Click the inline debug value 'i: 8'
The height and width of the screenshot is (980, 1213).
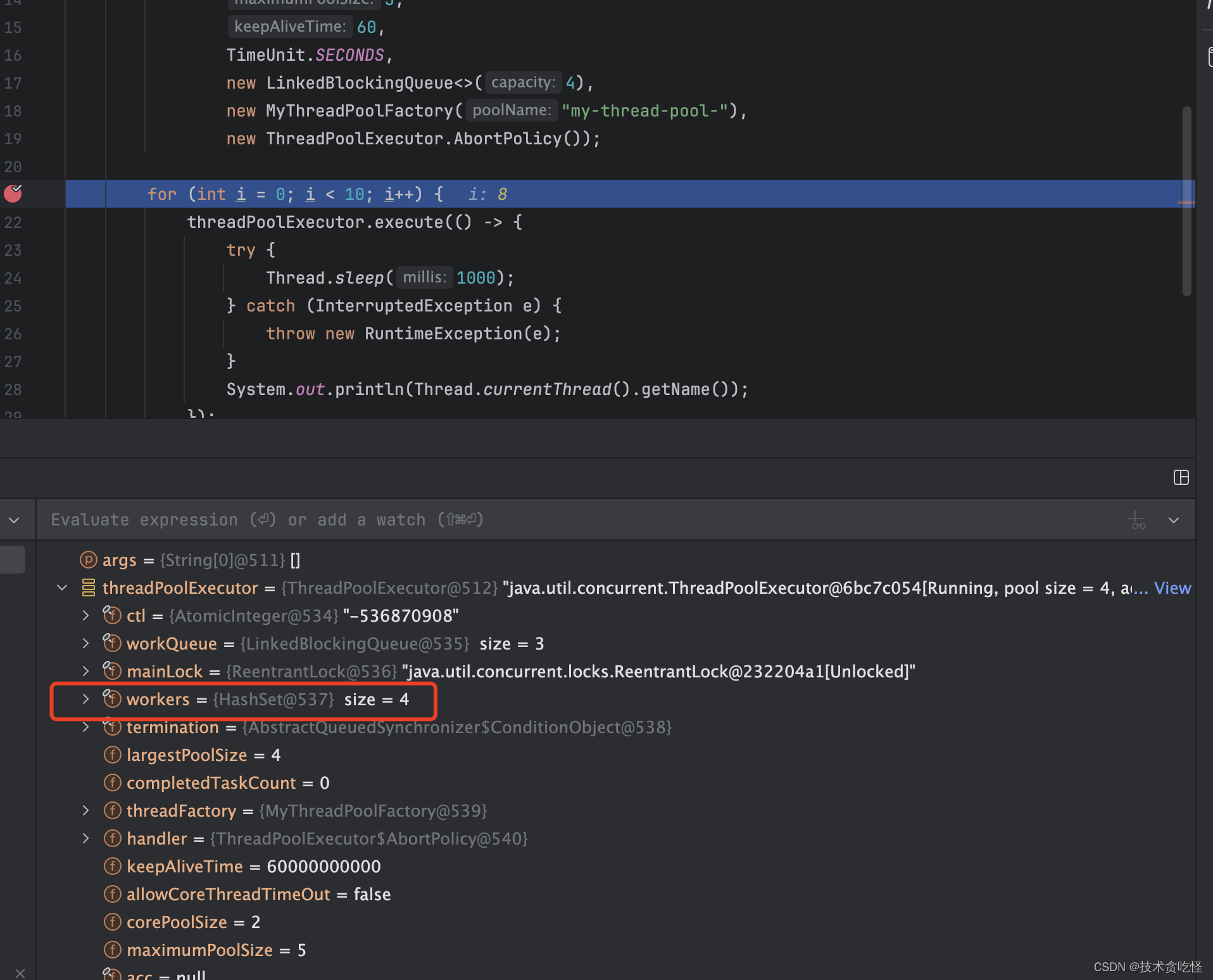click(487, 194)
